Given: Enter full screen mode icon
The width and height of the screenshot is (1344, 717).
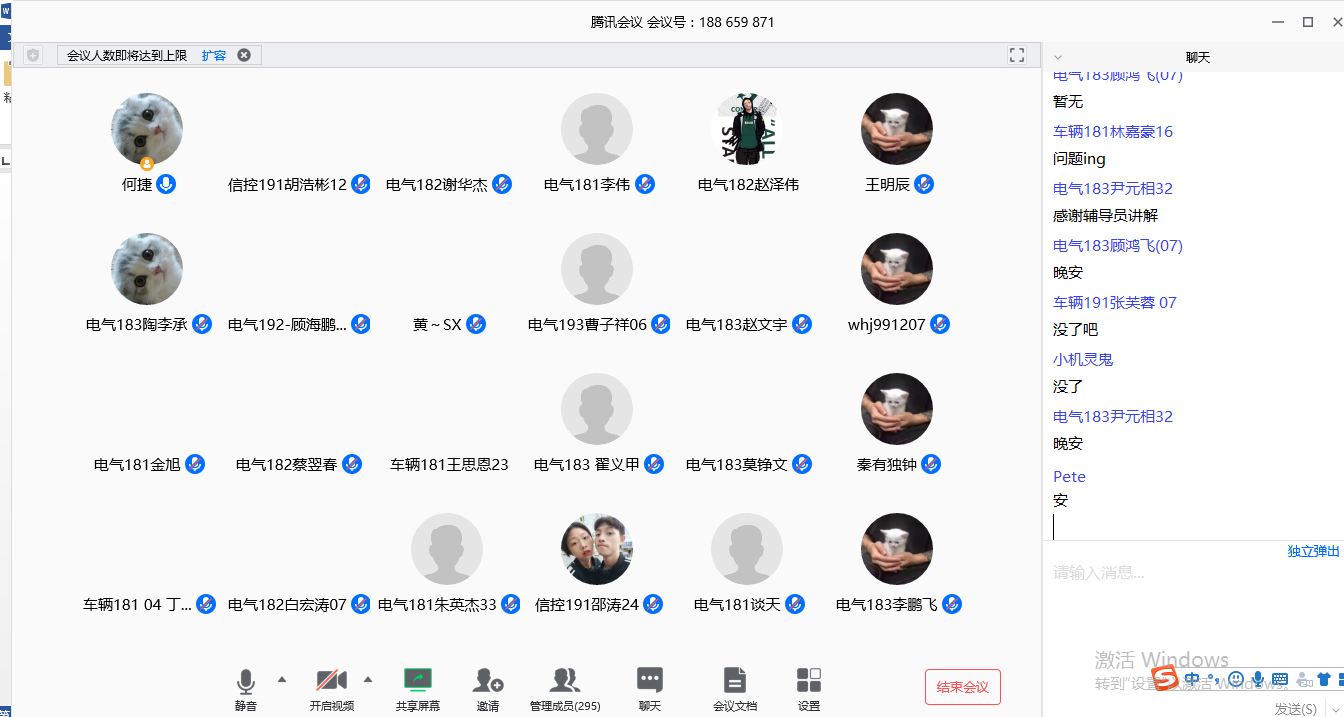Looking at the screenshot, I should point(1017,55).
